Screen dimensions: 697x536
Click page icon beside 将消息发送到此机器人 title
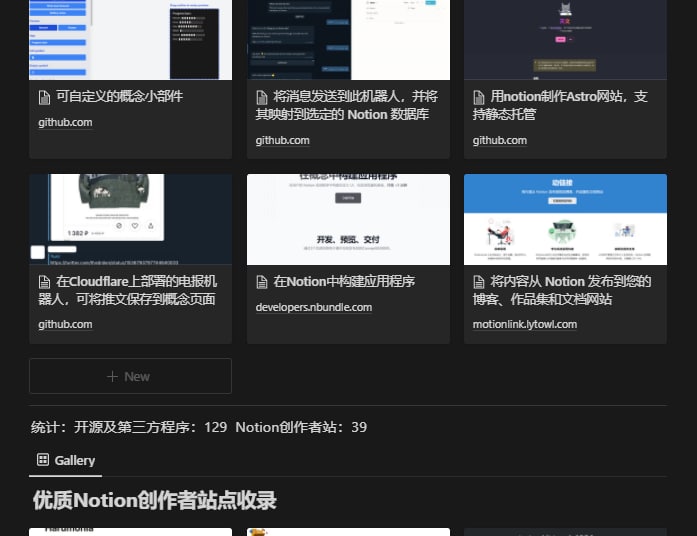coord(262,97)
